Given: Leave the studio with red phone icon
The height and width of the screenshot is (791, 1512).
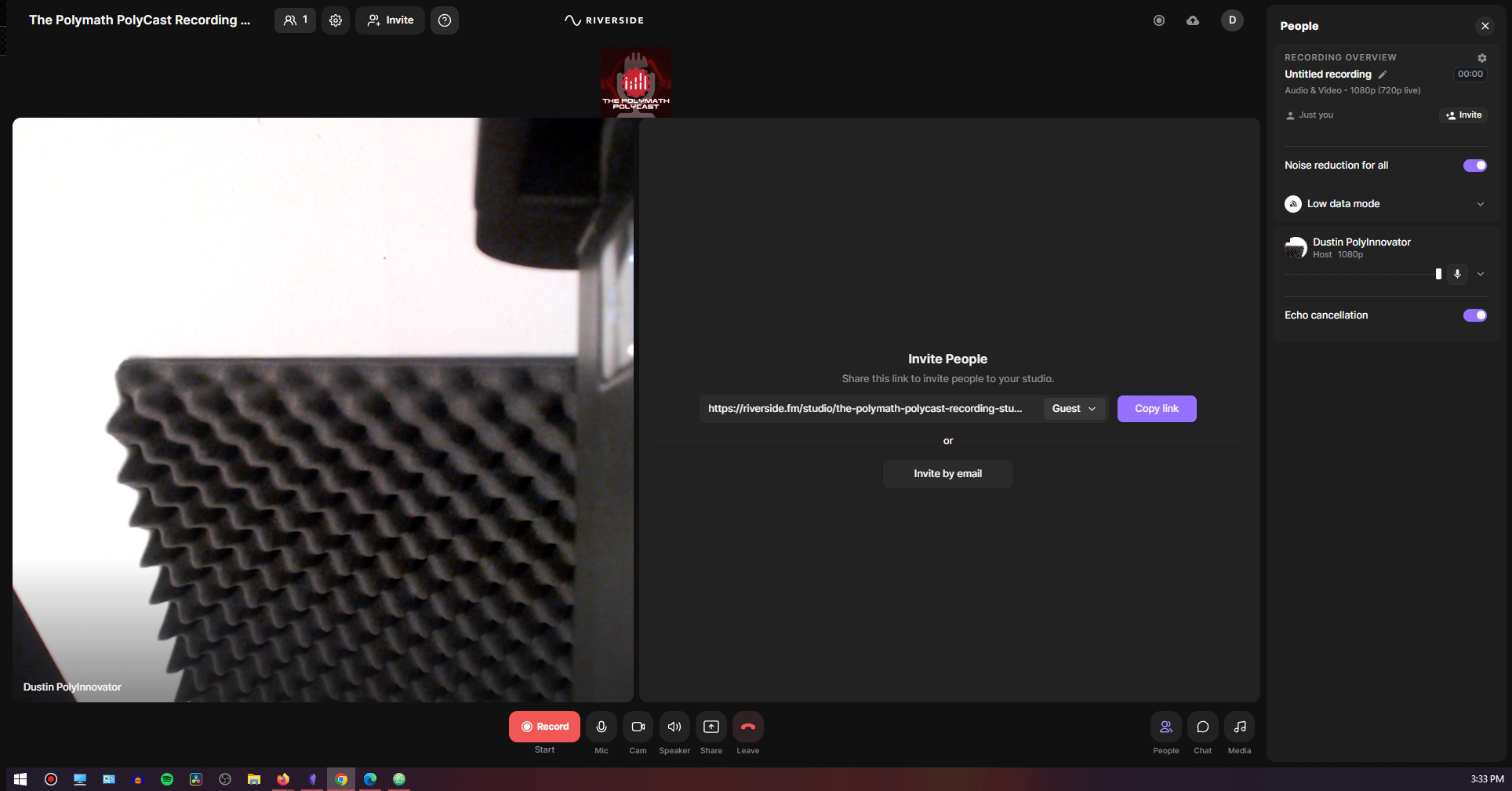Looking at the screenshot, I should (x=747, y=727).
